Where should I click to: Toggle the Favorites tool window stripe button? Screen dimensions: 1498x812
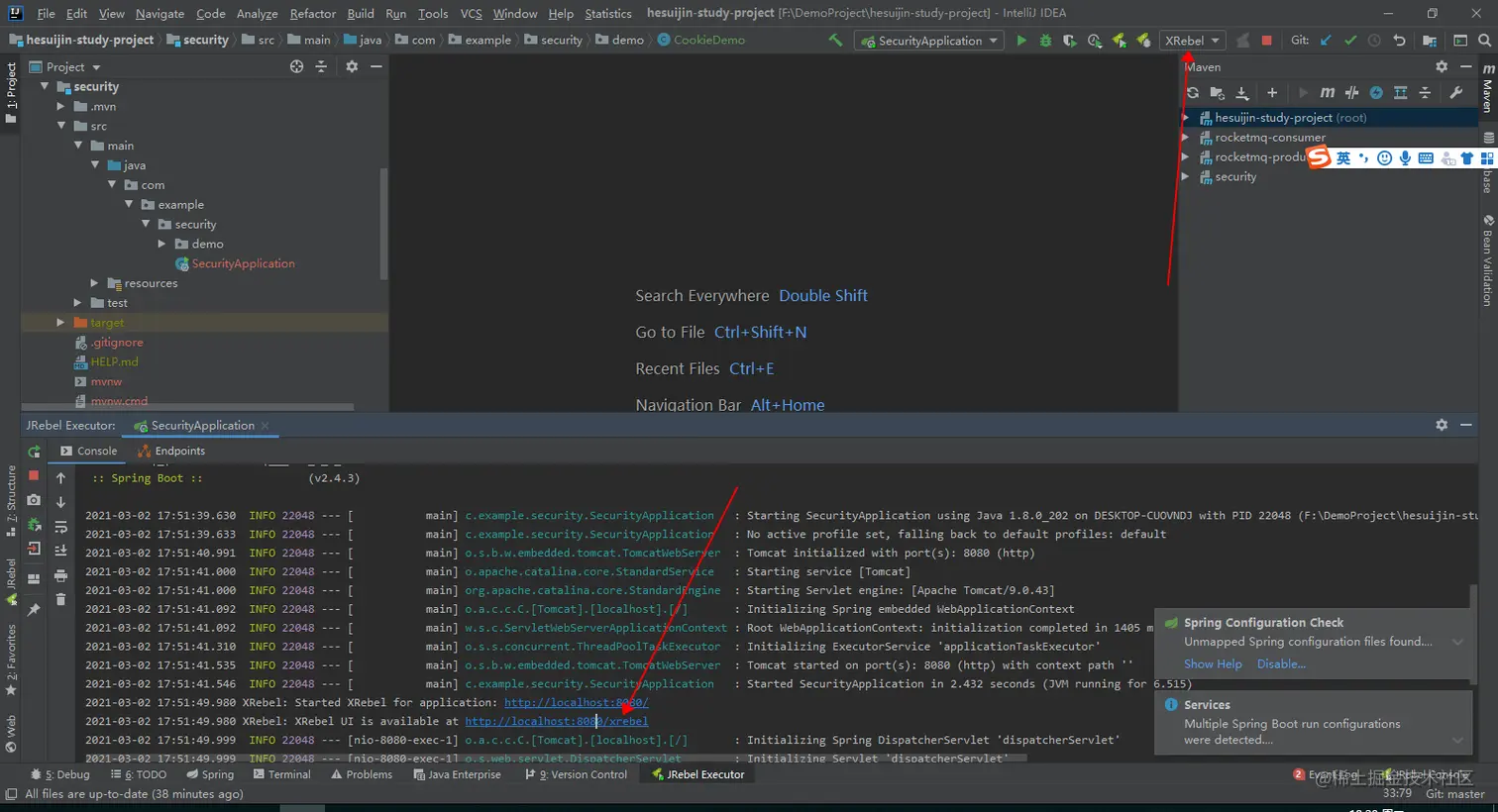tap(11, 660)
